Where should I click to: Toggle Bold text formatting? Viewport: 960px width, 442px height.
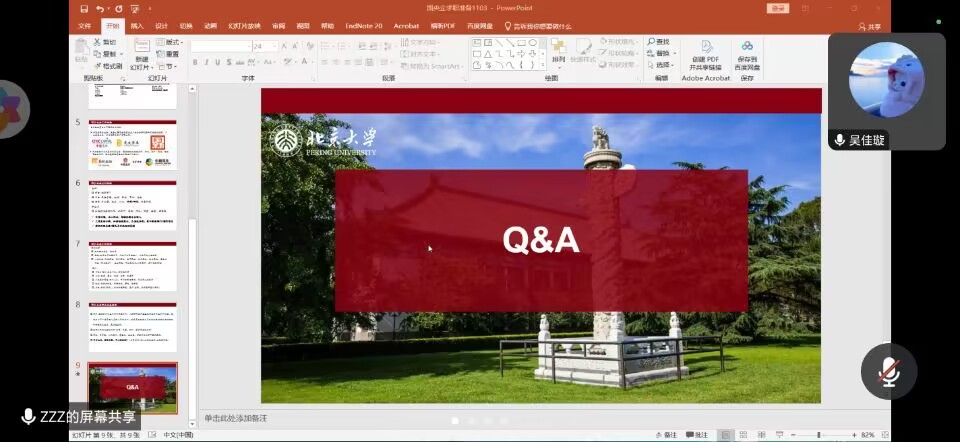tap(194, 62)
